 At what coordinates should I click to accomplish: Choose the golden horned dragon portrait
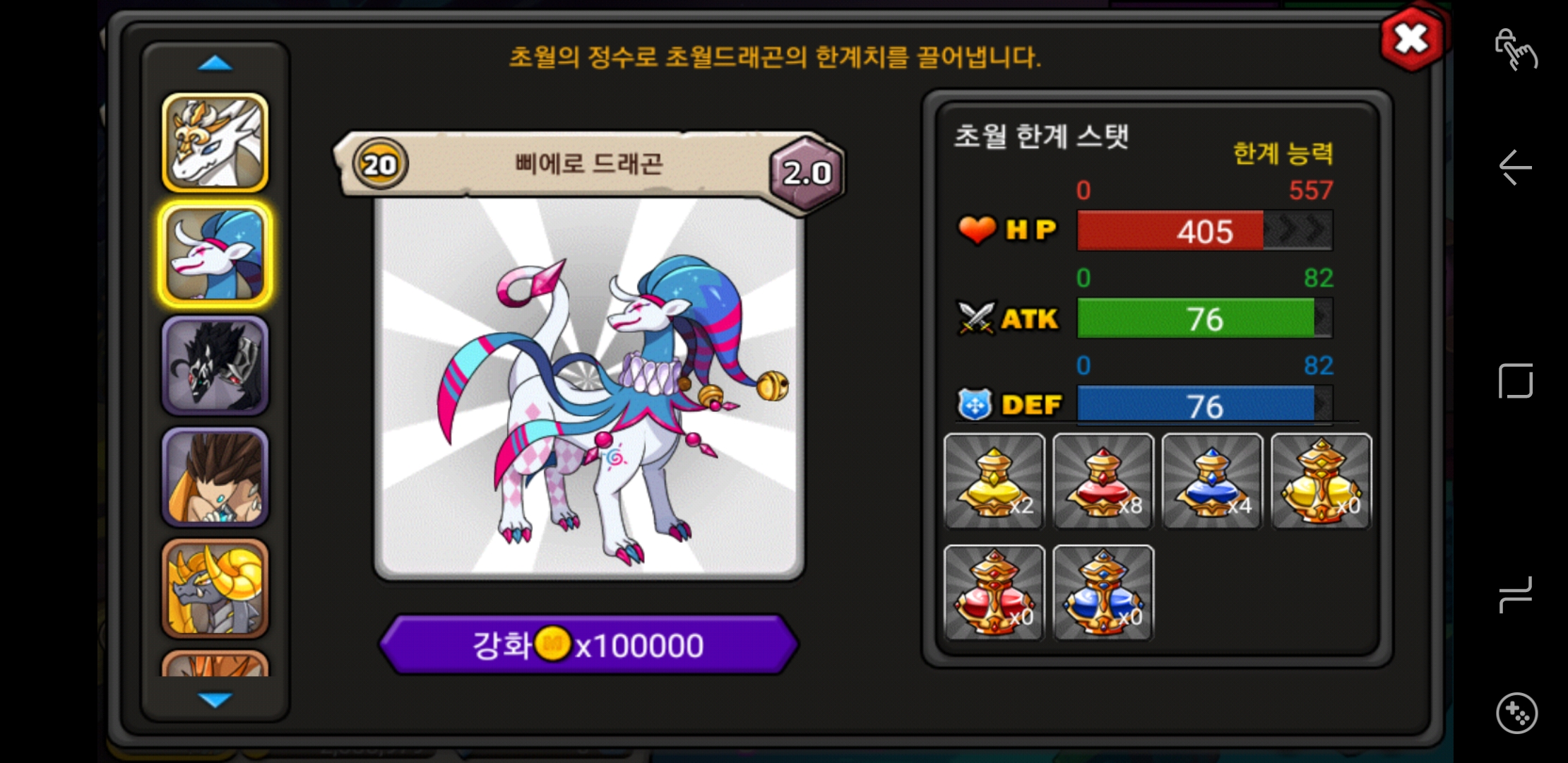[x=215, y=589]
